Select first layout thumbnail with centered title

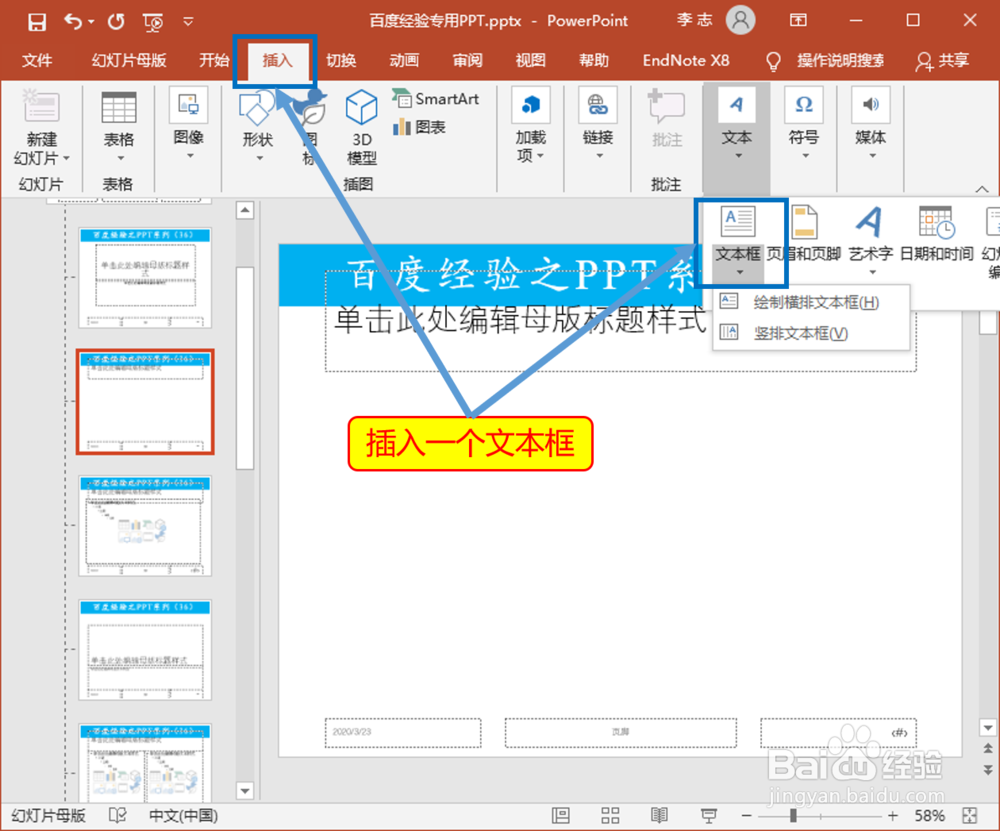(145, 277)
